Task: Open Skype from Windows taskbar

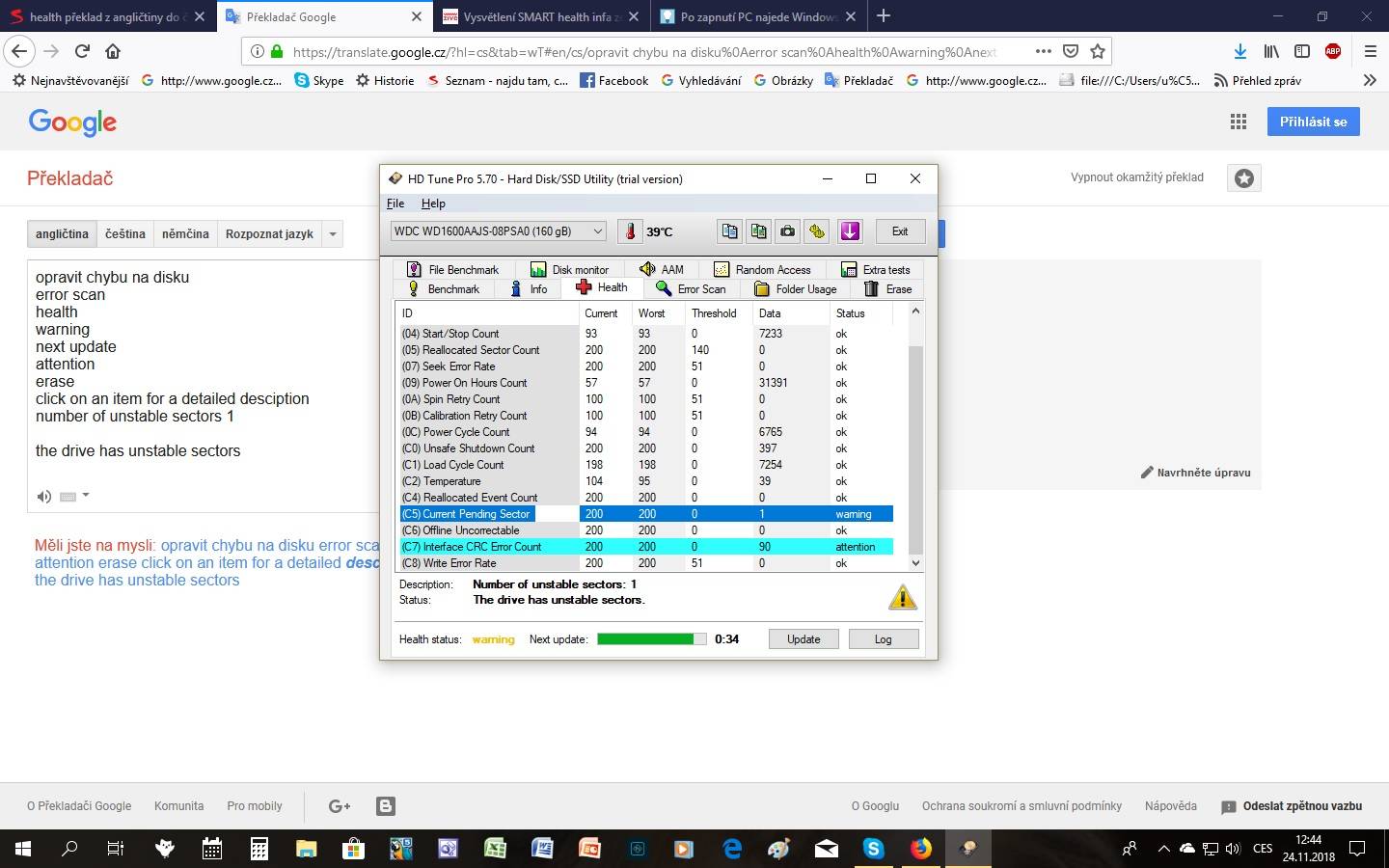Action: 874,849
